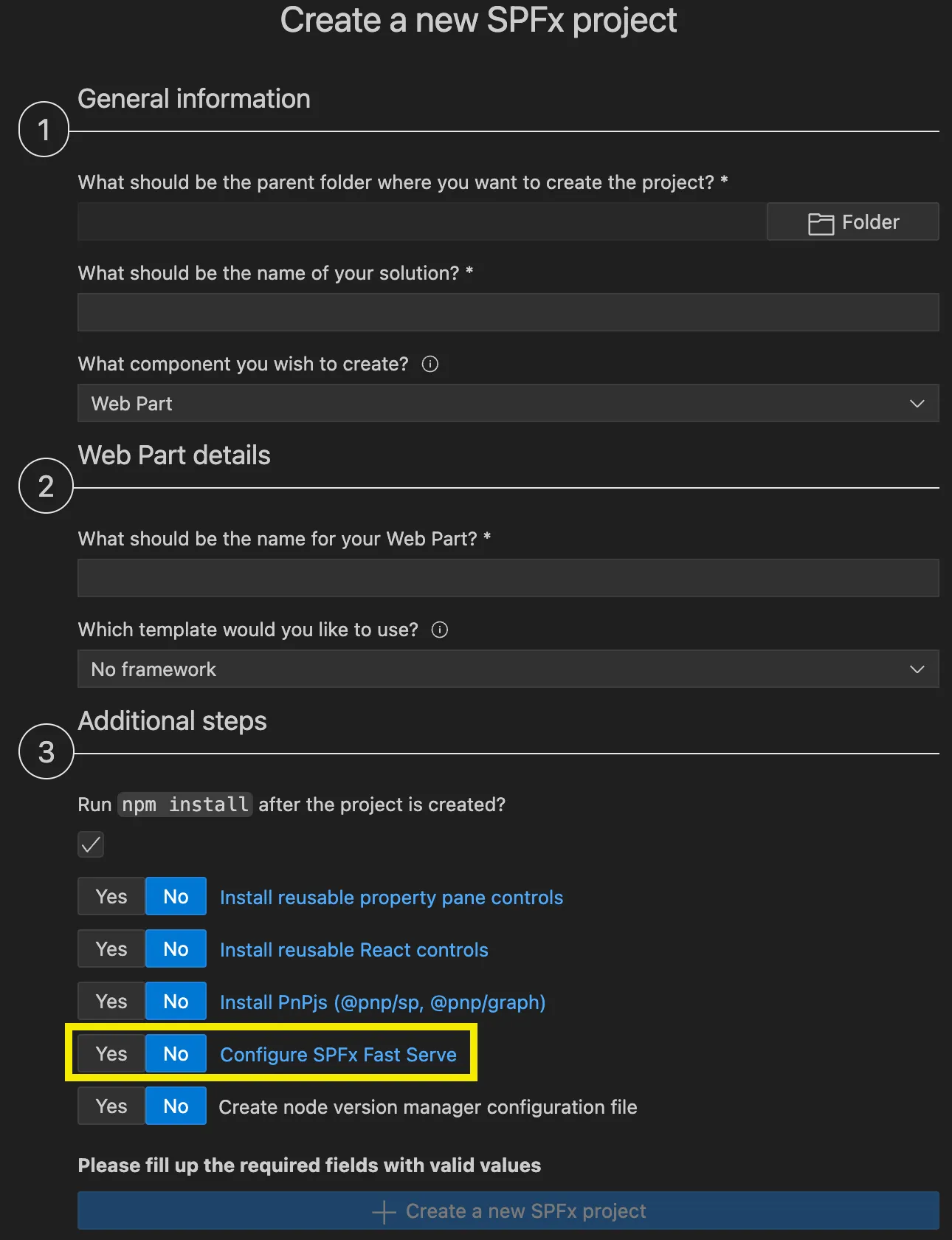Enable node version manager configuration file
Image resolution: width=952 pixels, height=1240 pixels.
[x=110, y=1106]
